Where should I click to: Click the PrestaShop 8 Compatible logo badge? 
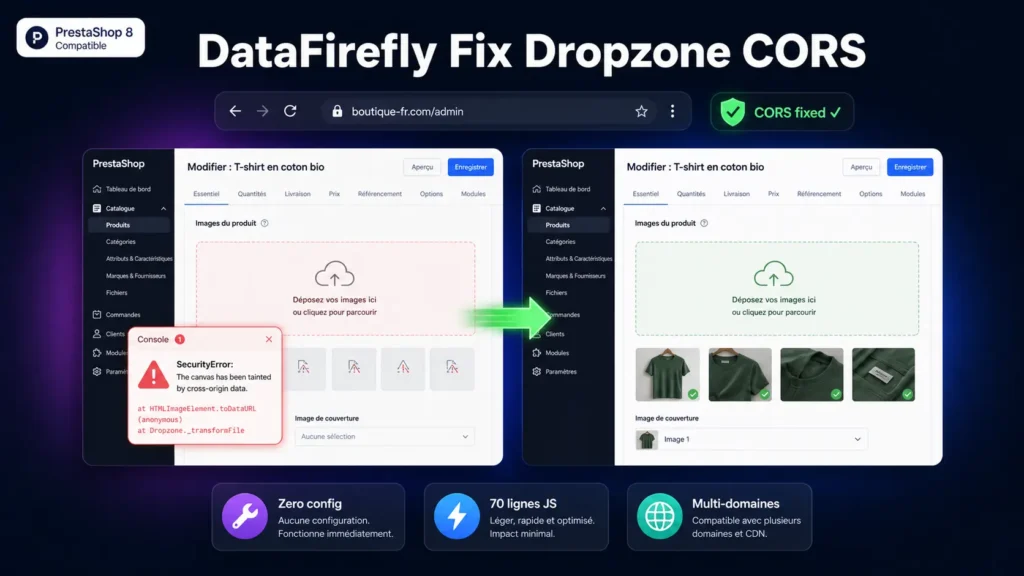(81, 38)
